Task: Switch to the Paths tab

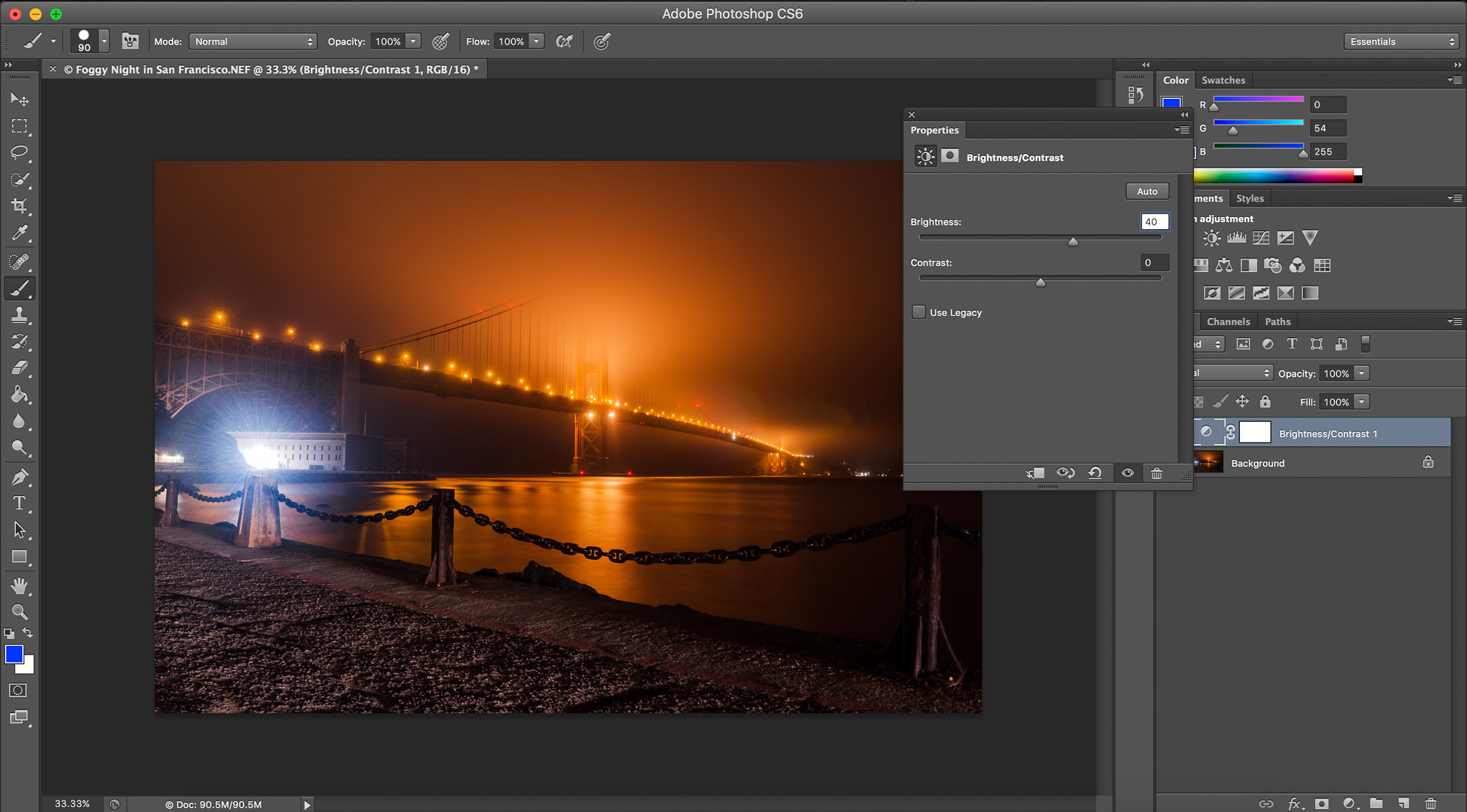Action: pyautogui.click(x=1278, y=320)
